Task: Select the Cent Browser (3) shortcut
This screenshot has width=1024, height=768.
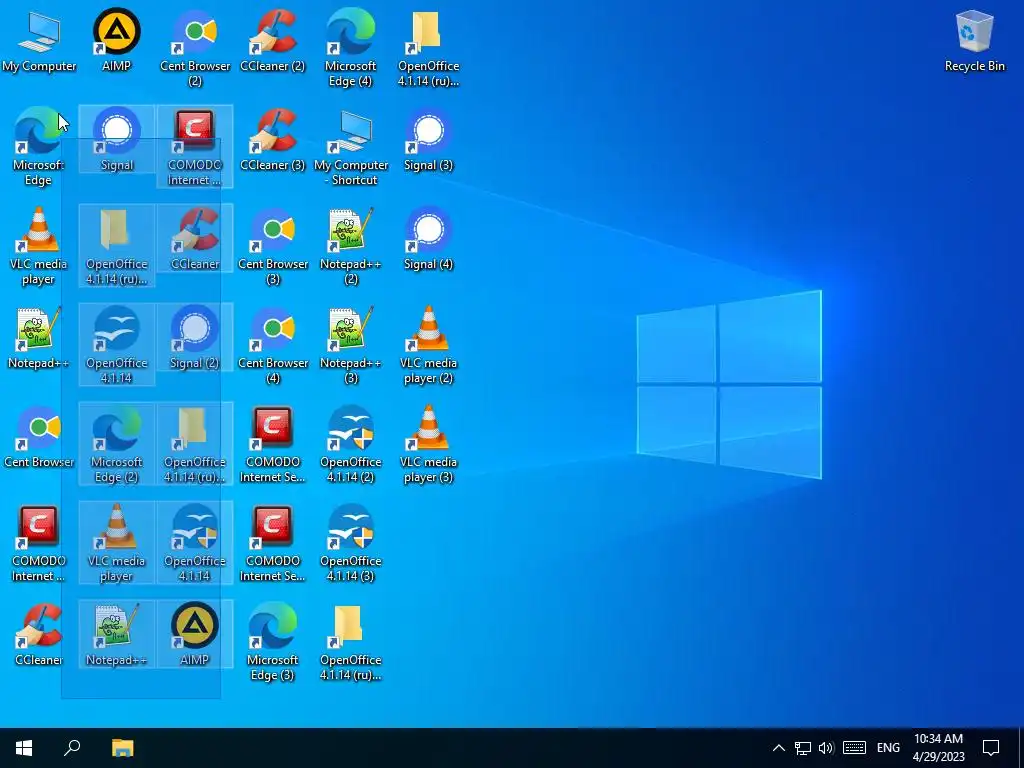Action: (272, 246)
